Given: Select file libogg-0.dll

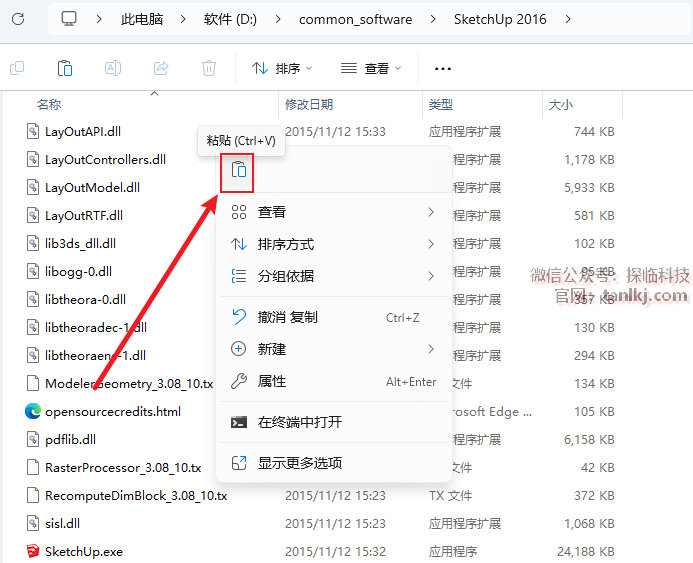Looking at the screenshot, I should click(x=78, y=271).
